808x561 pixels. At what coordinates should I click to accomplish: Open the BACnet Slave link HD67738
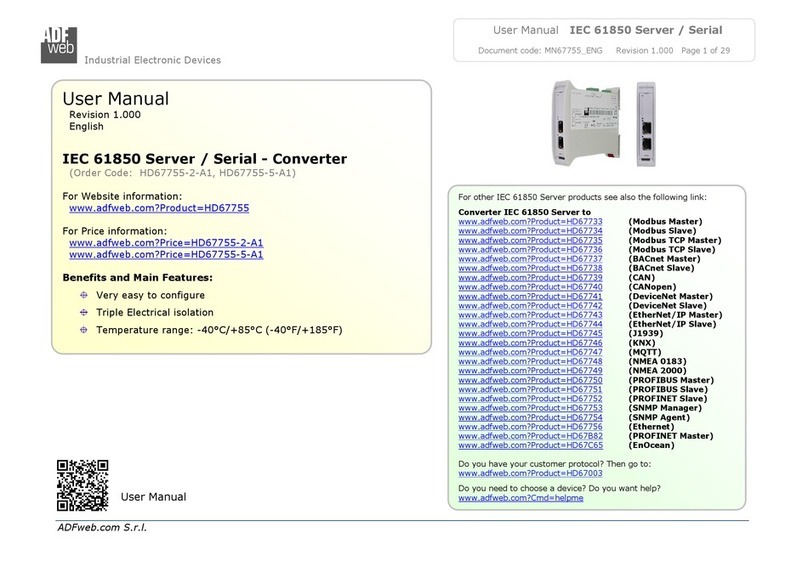point(530,268)
